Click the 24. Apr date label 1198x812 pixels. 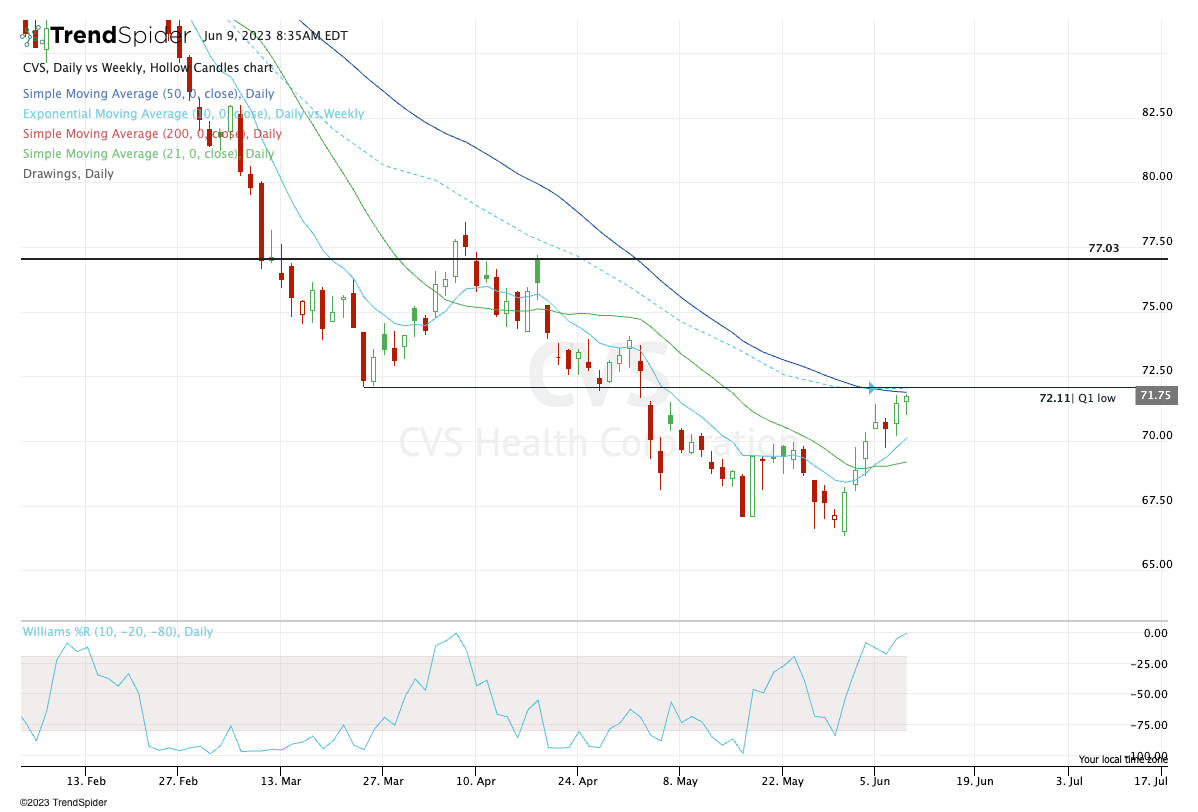(x=578, y=781)
